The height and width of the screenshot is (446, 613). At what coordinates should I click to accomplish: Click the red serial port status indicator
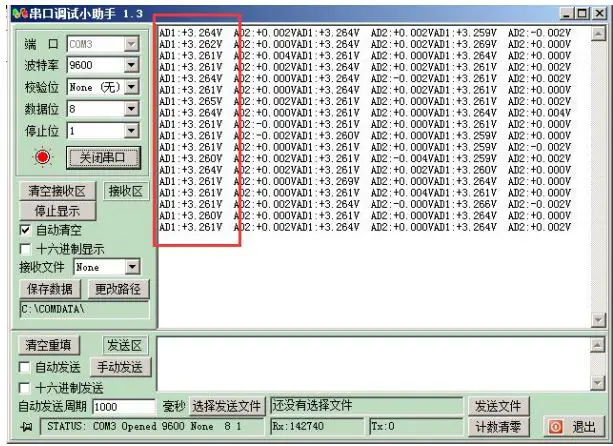(x=43, y=157)
